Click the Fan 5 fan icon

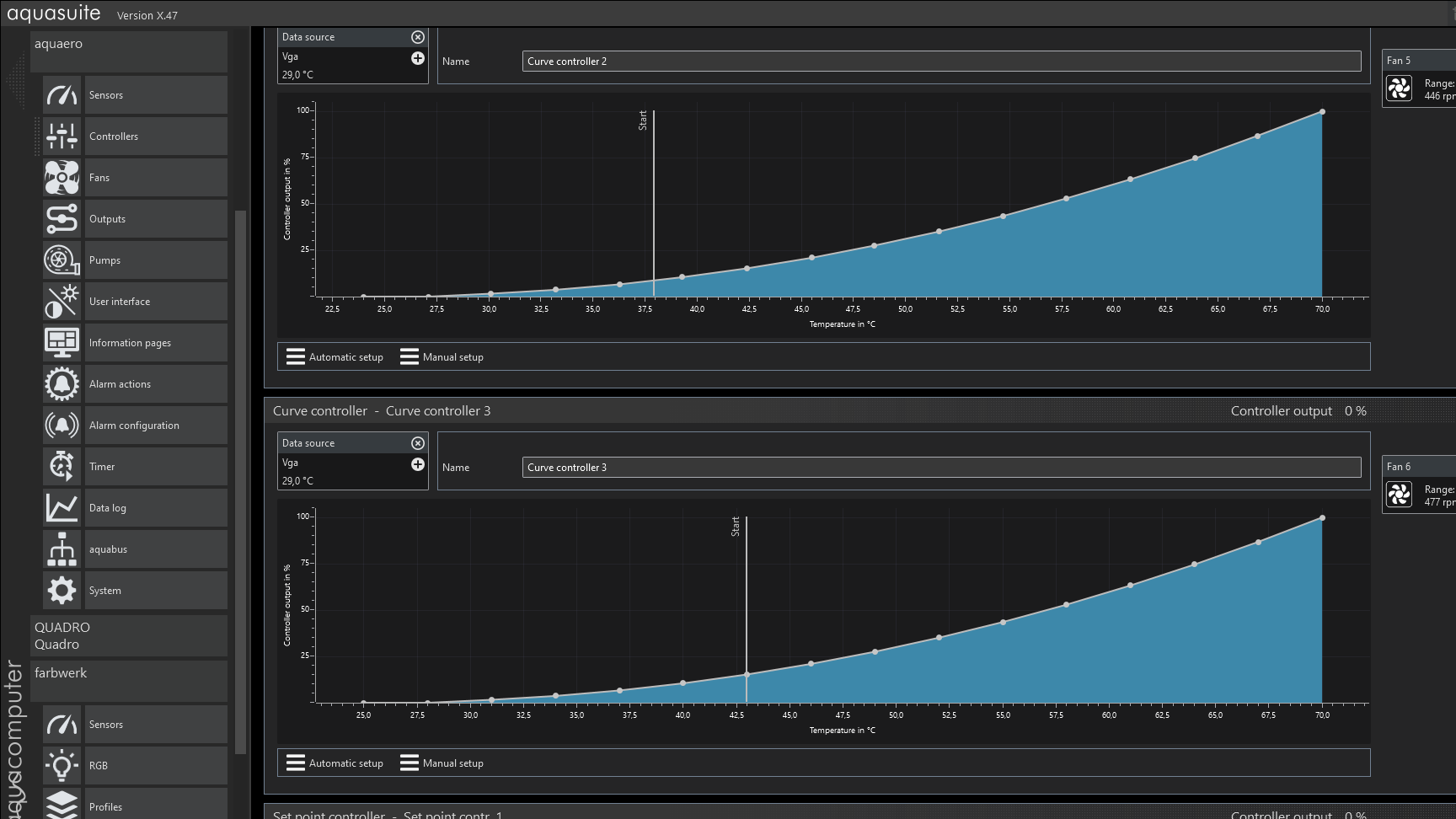[x=1400, y=88]
